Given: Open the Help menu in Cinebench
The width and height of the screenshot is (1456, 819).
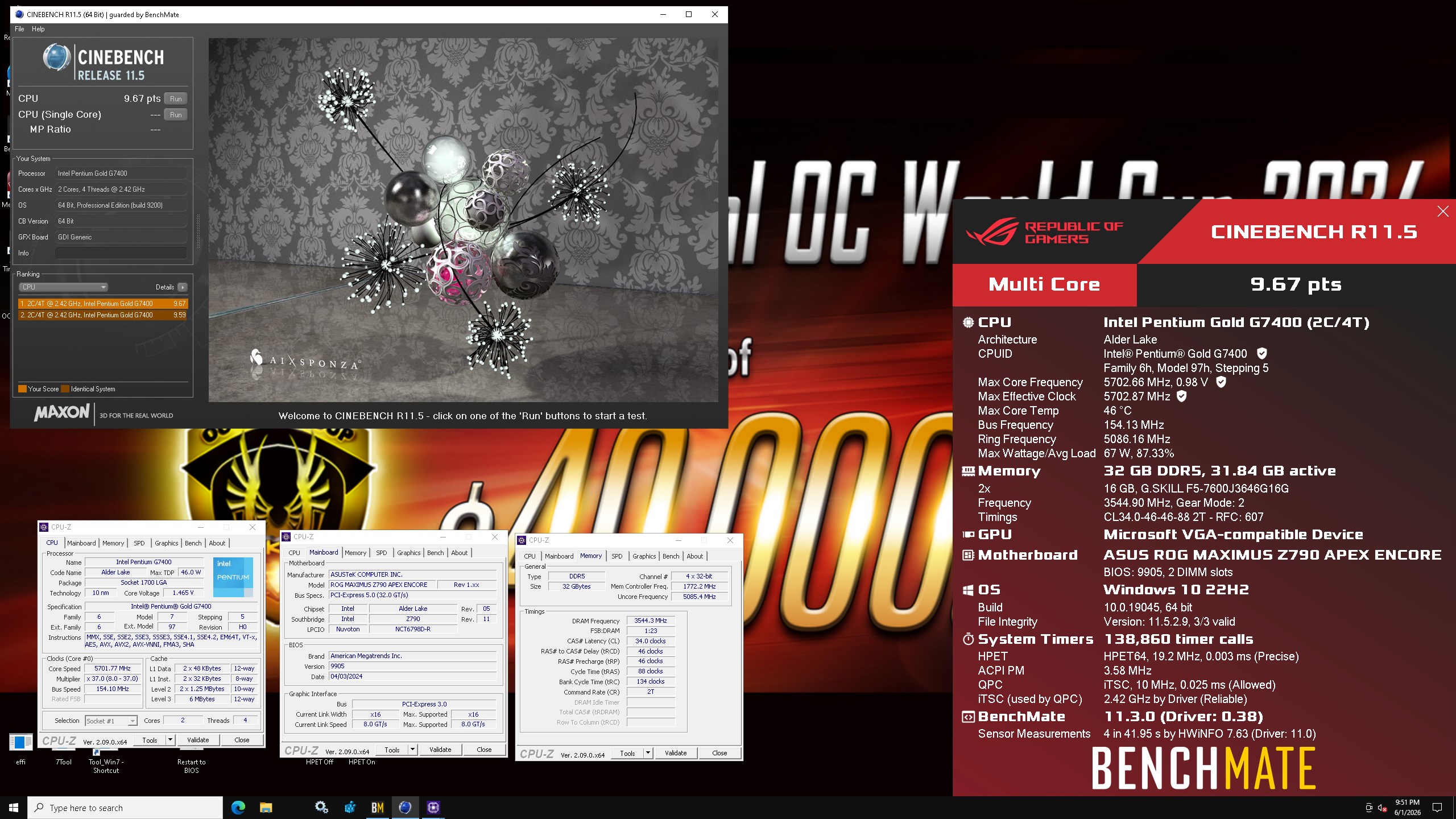Looking at the screenshot, I should tap(38, 29).
